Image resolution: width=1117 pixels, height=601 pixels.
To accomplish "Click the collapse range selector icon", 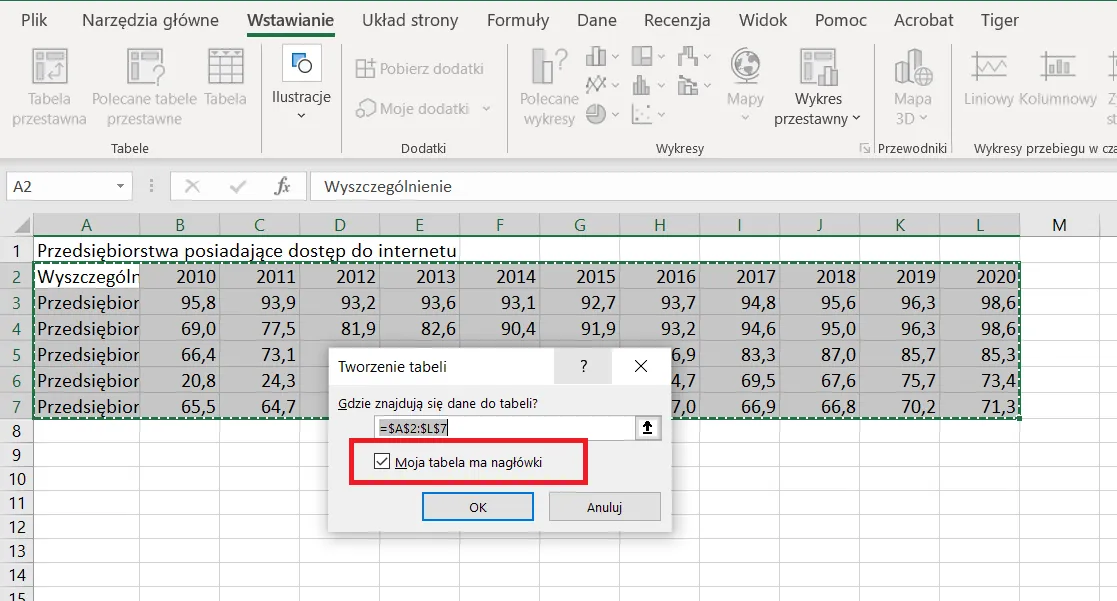I will (x=648, y=428).
